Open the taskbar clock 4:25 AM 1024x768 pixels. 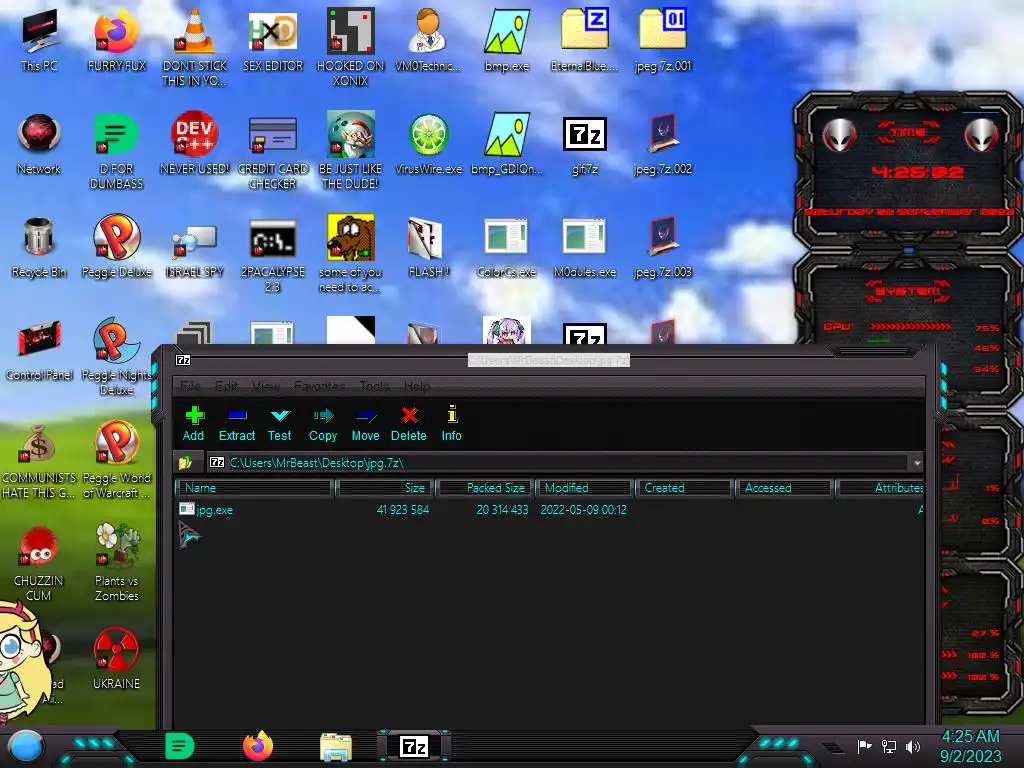point(970,746)
